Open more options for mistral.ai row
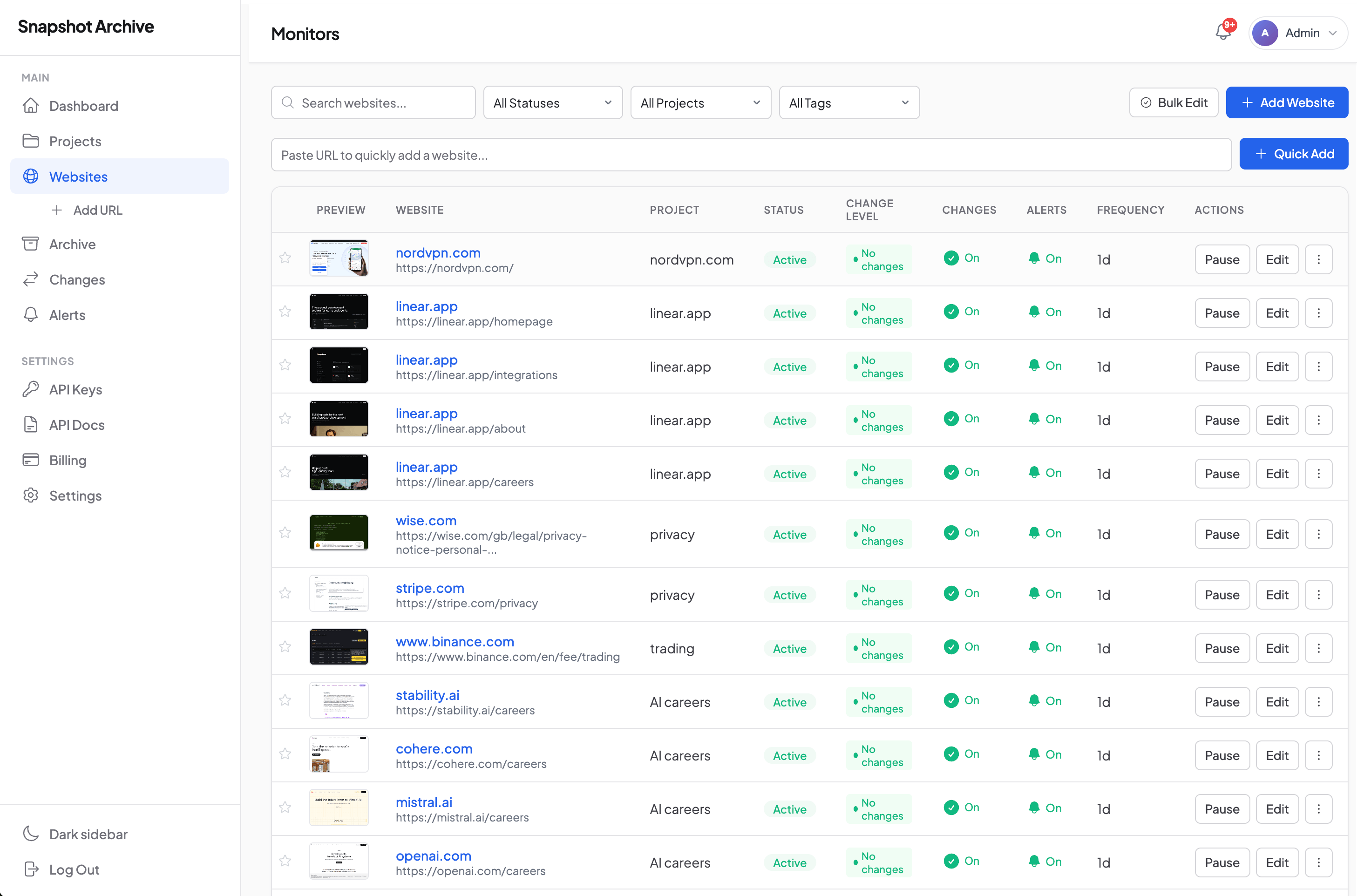 tap(1319, 809)
